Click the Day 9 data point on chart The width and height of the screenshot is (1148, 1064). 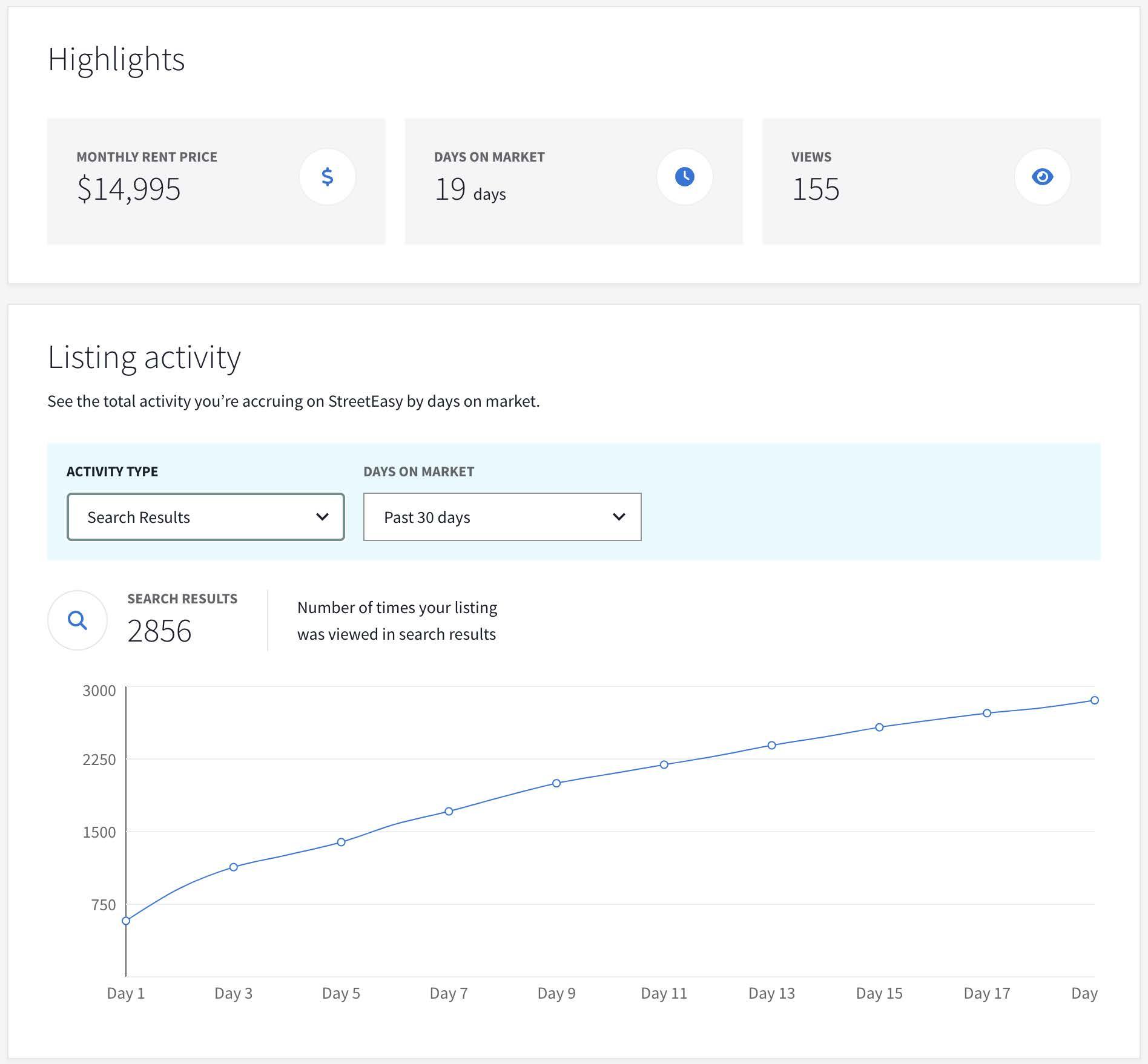(x=556, y=783)
